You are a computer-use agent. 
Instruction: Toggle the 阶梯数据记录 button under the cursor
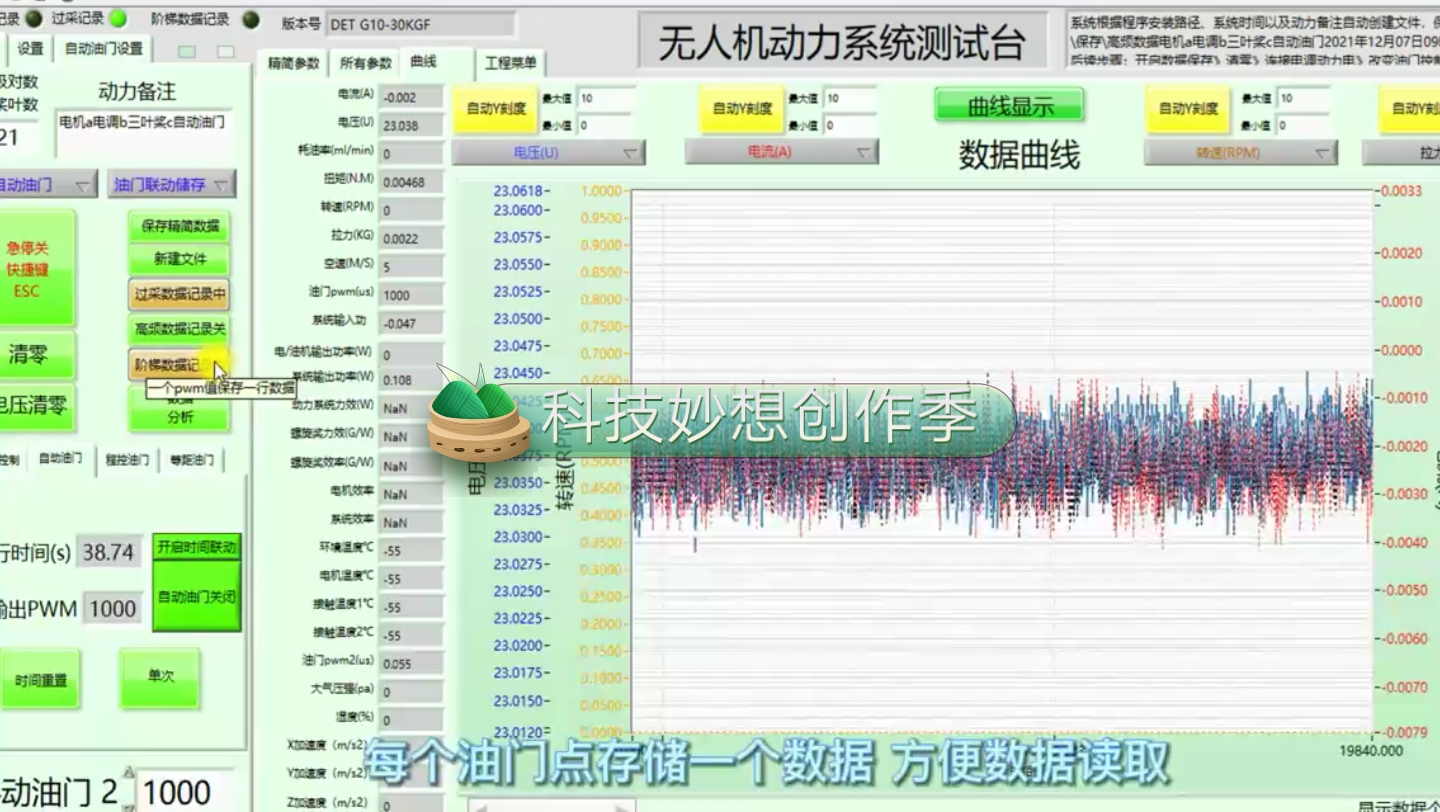178,364
